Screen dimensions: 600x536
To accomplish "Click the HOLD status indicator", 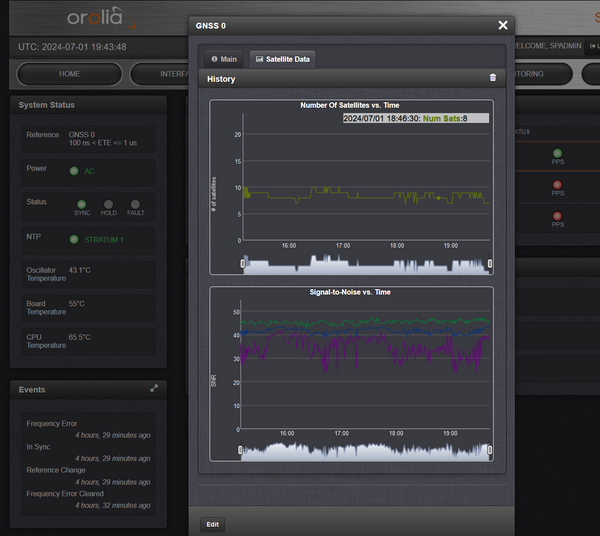I will (x=108, y=204).
